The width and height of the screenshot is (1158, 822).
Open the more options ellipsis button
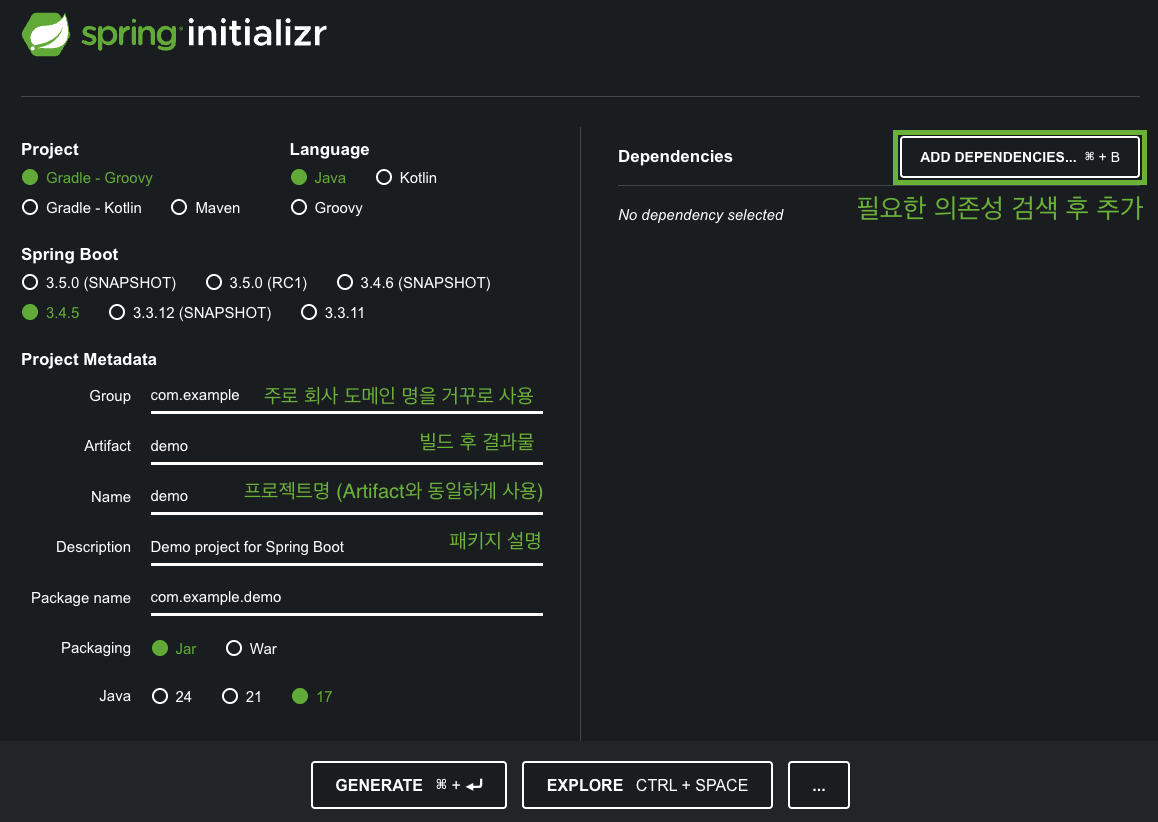pyautogui.click(x=819, y=785)
